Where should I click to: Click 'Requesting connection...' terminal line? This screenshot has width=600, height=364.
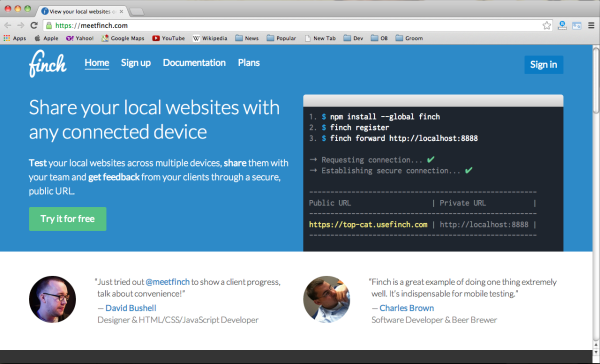372,160
